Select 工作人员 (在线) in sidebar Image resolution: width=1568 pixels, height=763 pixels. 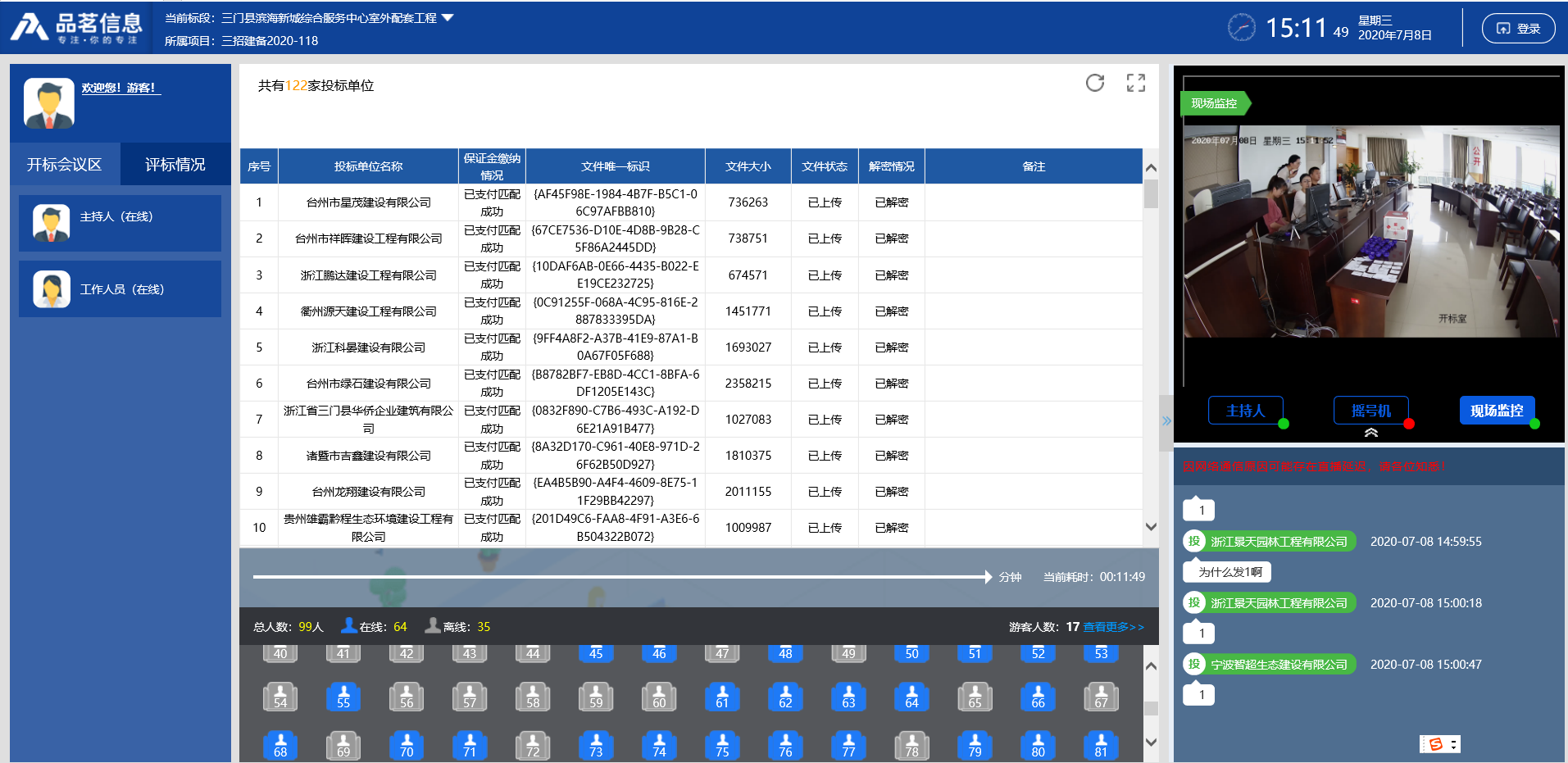tap(120, 288)
